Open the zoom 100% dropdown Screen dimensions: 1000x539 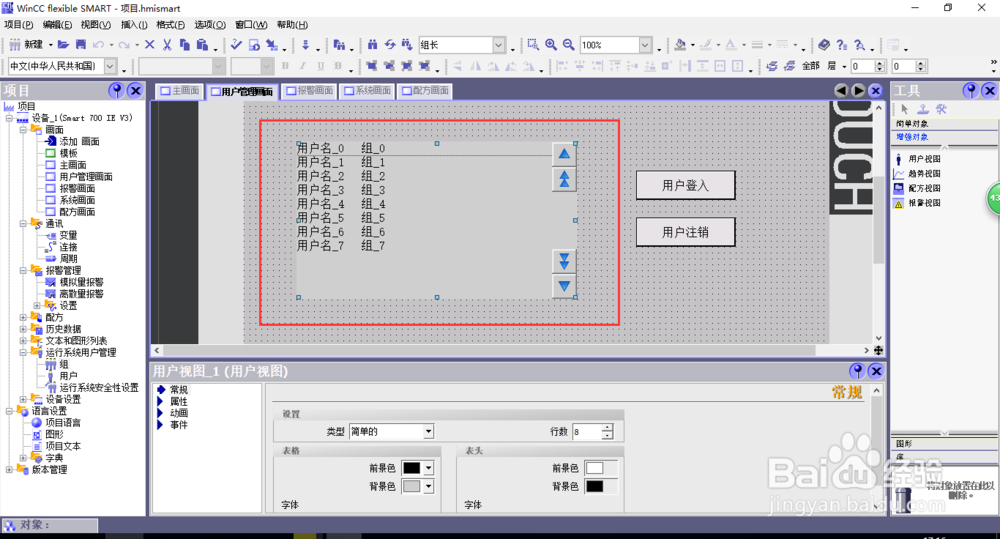pyautogui.click(x=645, y=45)
